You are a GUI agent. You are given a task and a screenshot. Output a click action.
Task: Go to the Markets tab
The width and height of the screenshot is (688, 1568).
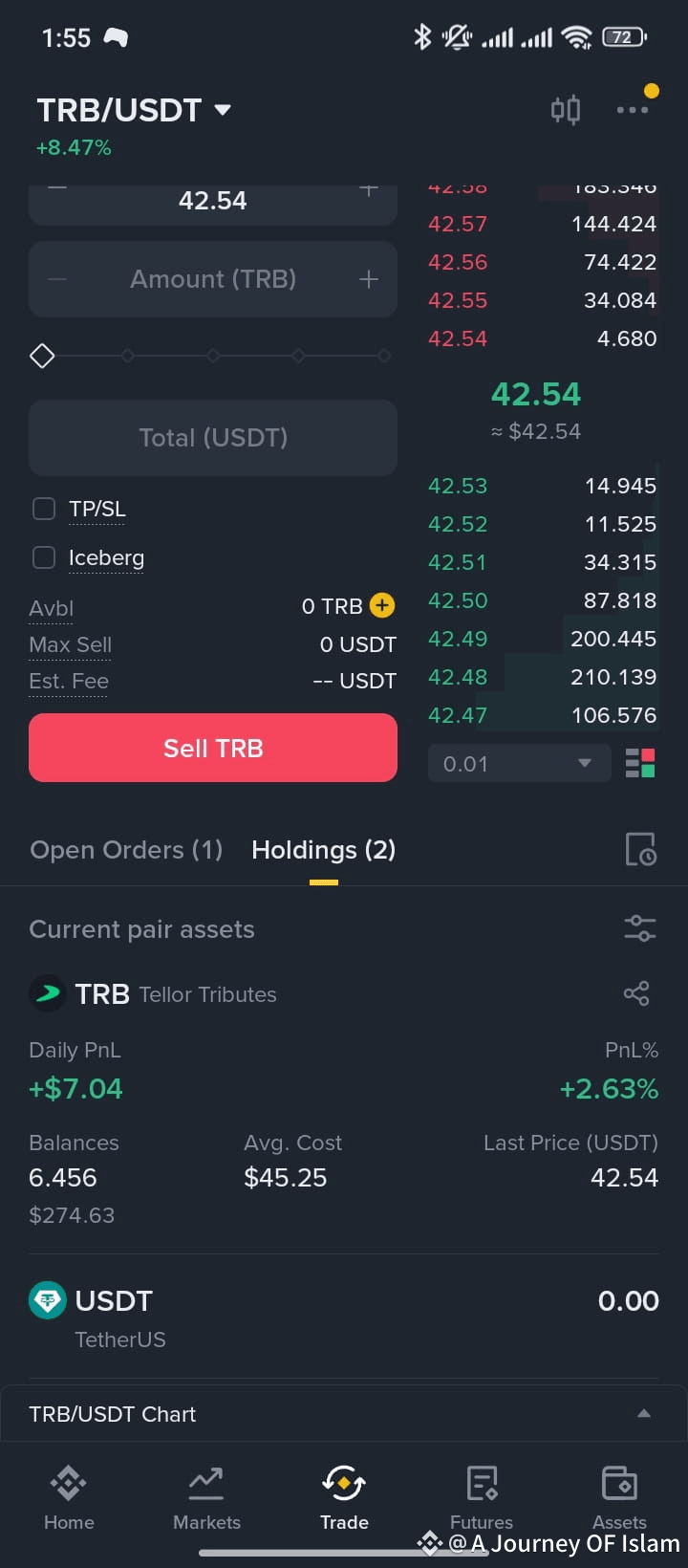(206, 1497)
